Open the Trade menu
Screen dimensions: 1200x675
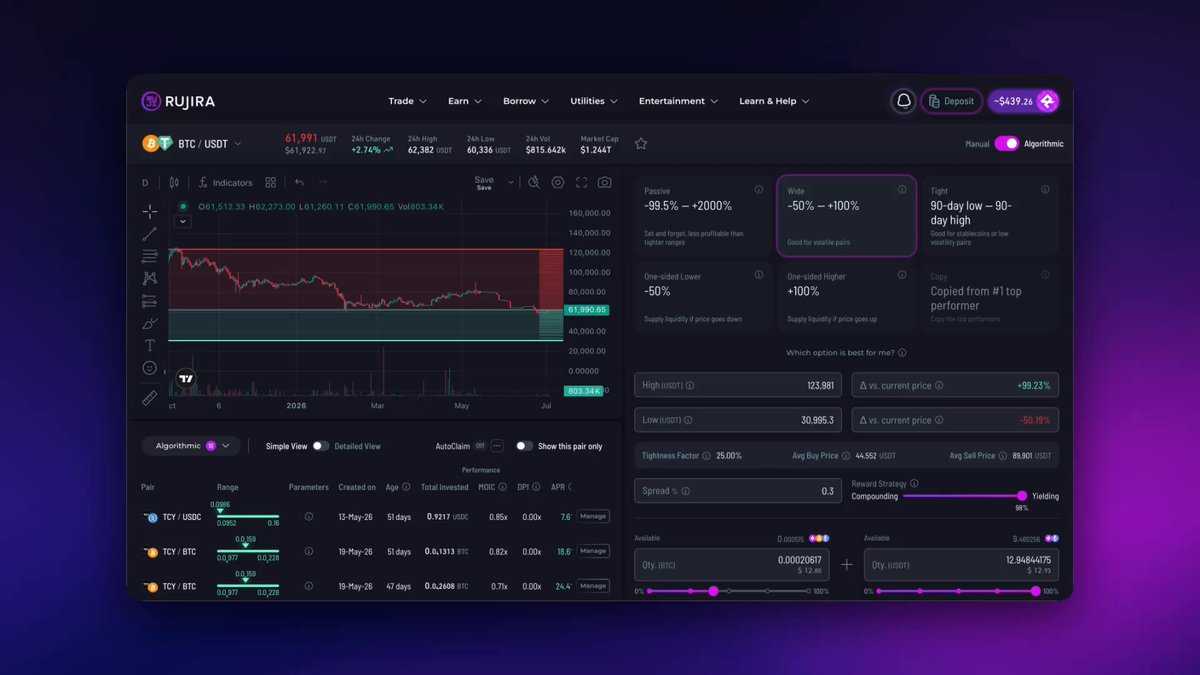tap(408, 101)
